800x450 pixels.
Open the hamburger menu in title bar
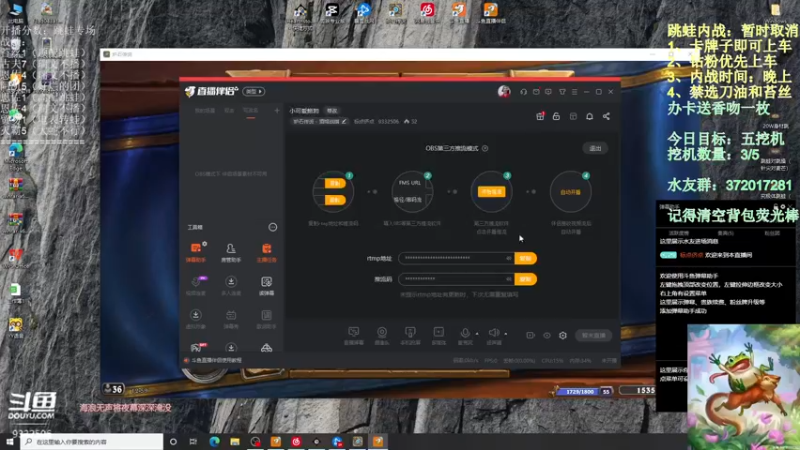(x=574, y=92)
